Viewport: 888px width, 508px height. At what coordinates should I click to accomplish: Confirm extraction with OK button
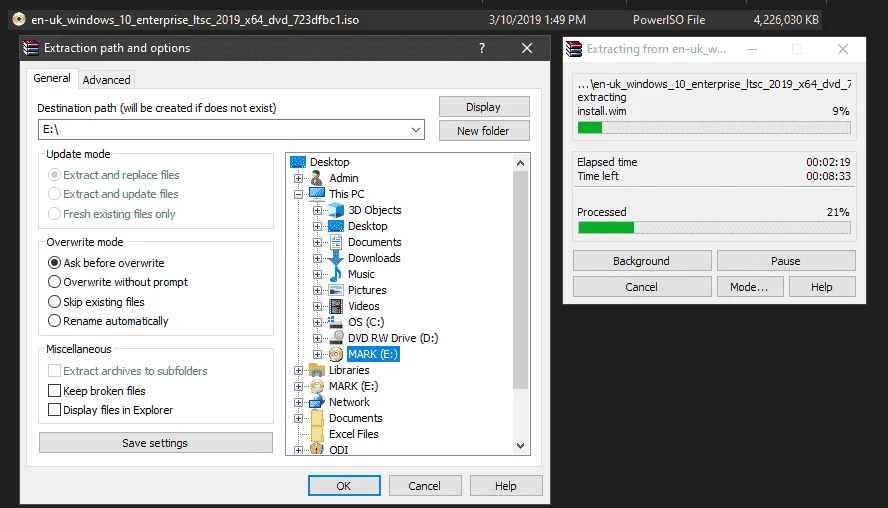coord(344,486)
